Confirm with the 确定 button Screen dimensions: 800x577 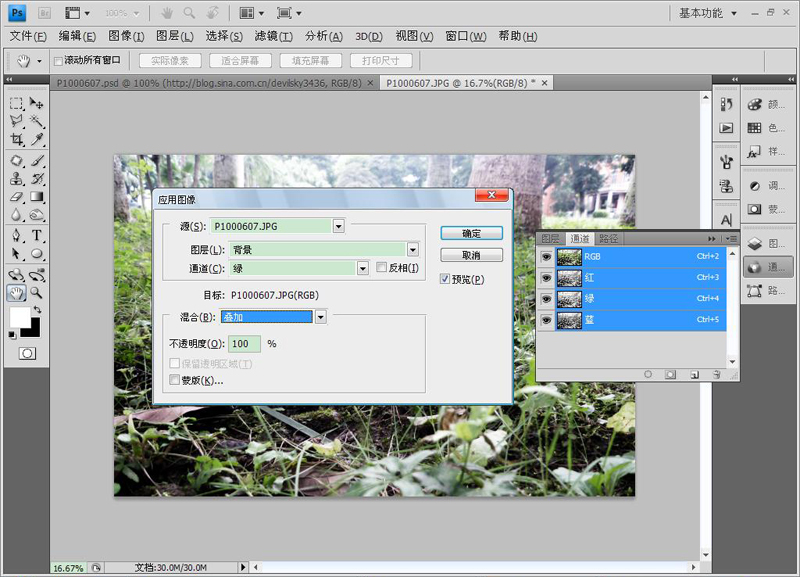(471, 233)
